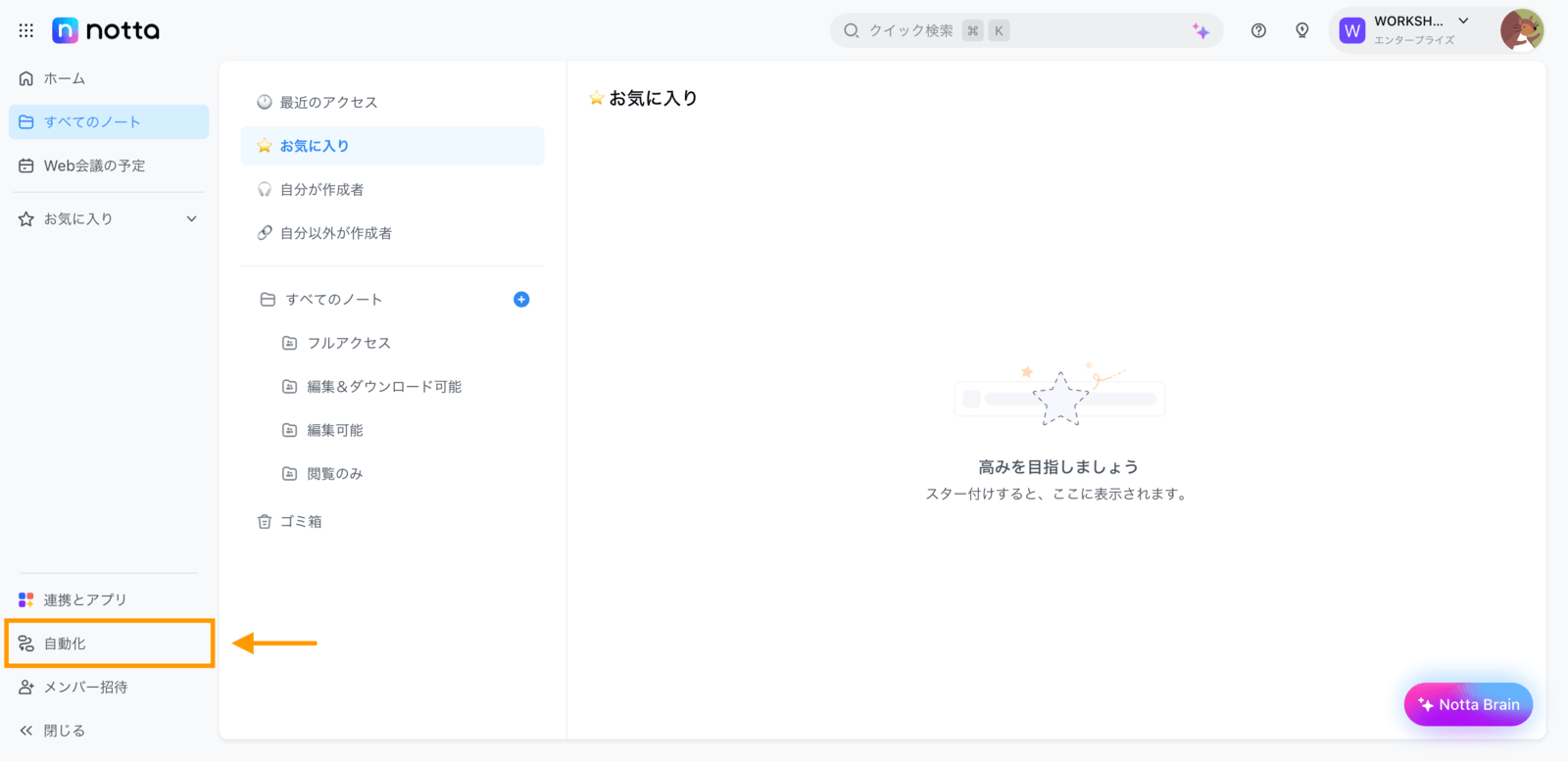Click the folder icon beside 閲覧のみ
This screenshot has width=1568, height=761.
point(290,474)
